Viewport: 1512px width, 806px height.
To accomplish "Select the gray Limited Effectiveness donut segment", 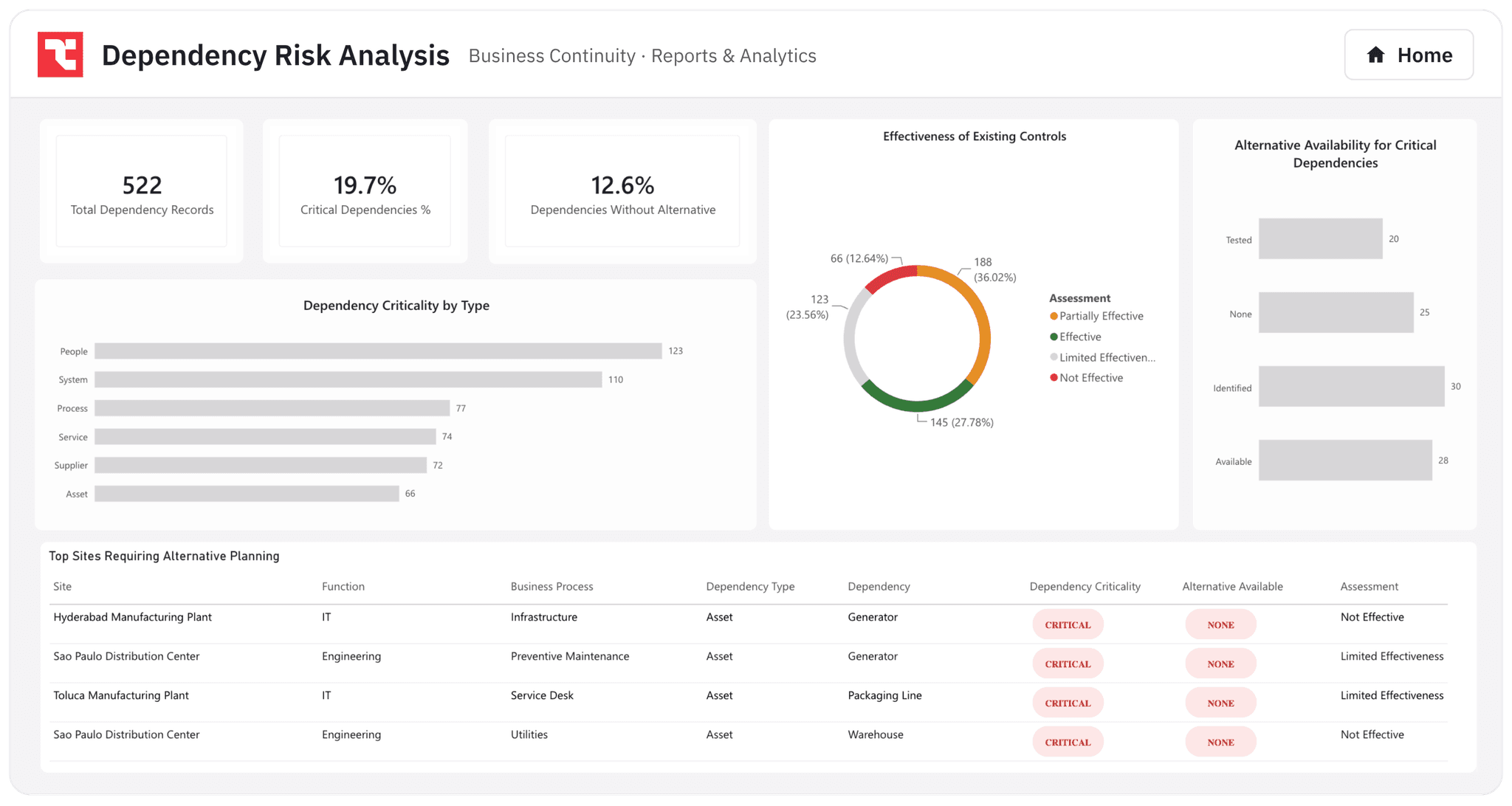I will pos(851,338).
